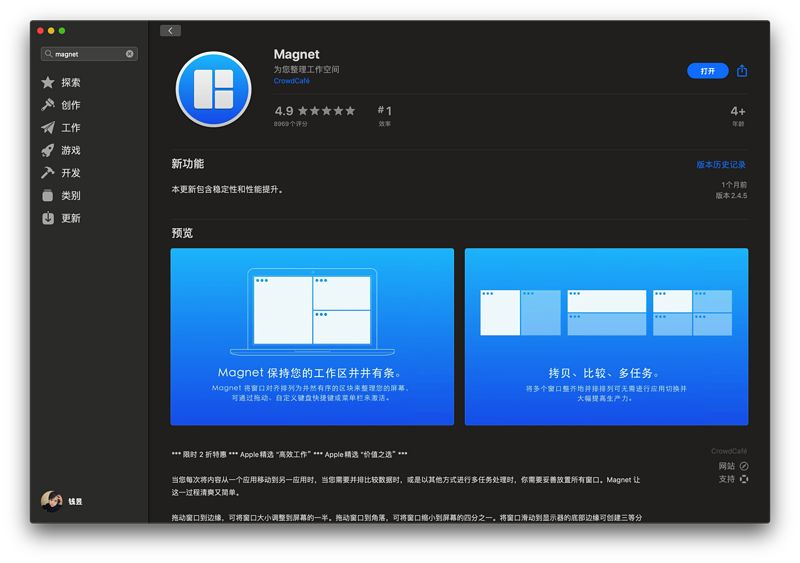
Task: Clear the magnet search field
Action: (x=130, y=54)
